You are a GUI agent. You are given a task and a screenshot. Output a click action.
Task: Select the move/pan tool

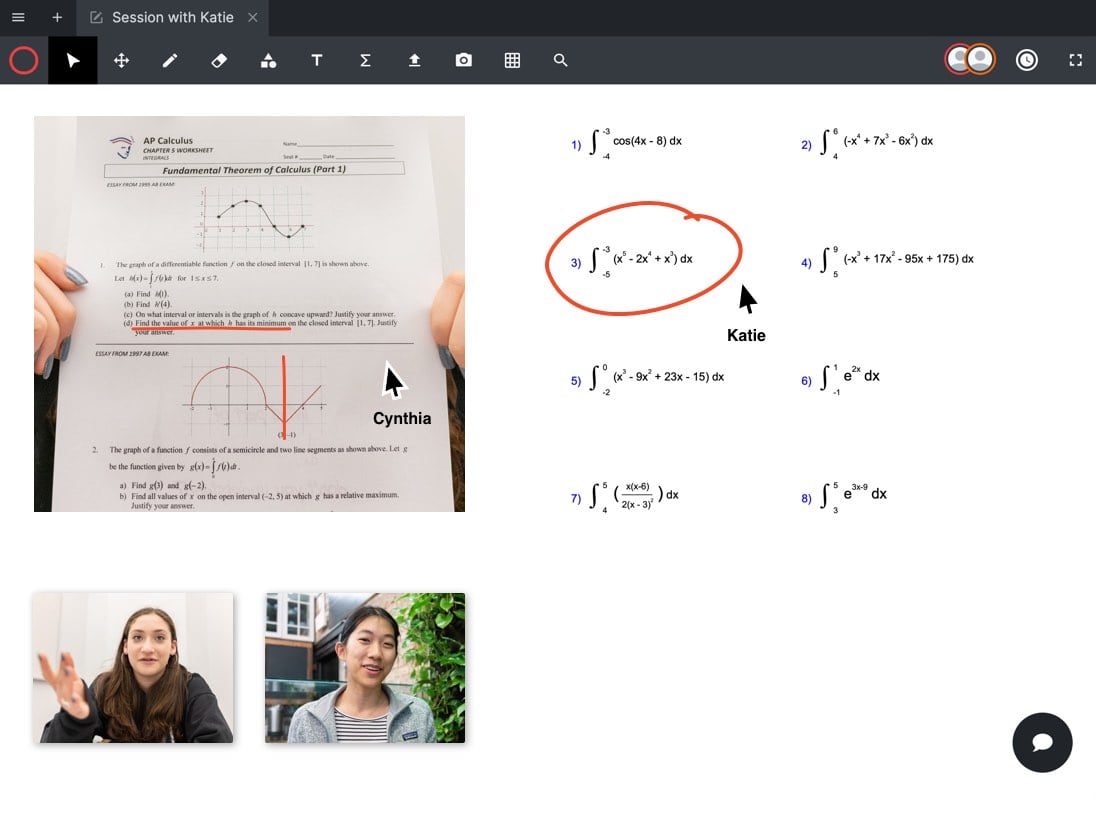click(122, 60)
